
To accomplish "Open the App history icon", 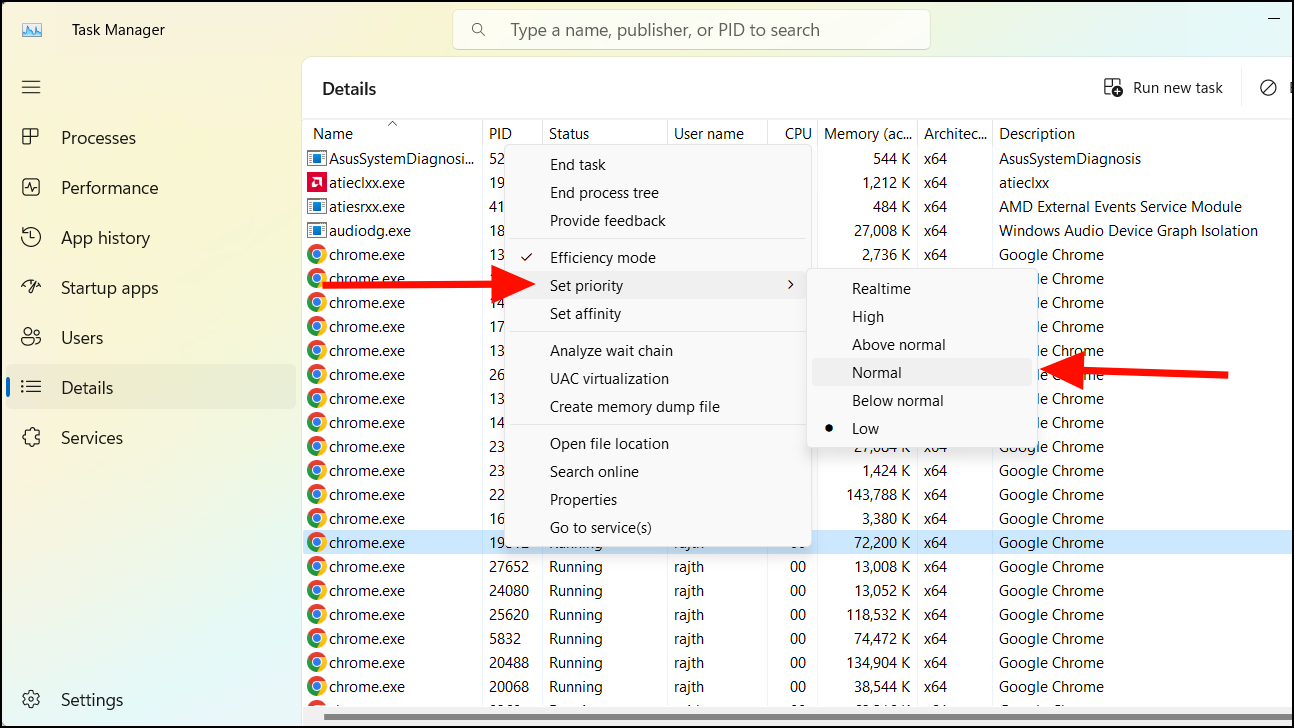I will point(31,238).
